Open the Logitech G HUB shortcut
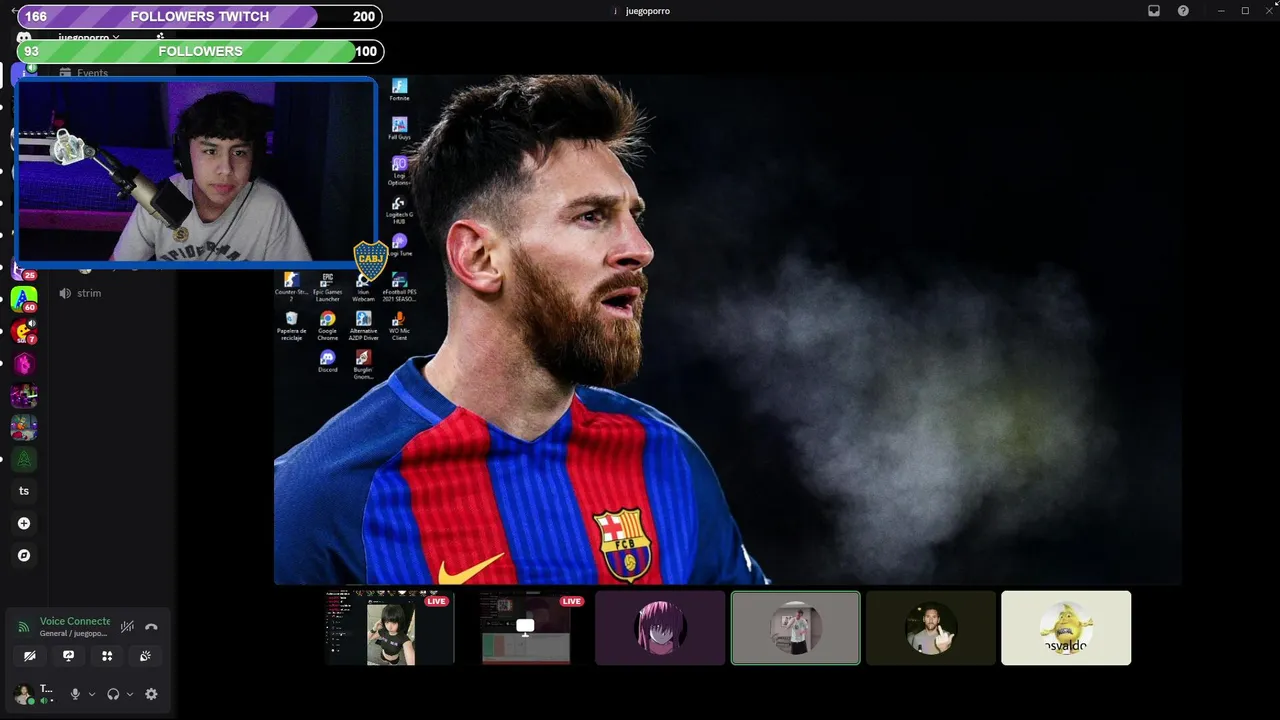Viewport: 1280px width, 720px height. click(x=399, y=209)
